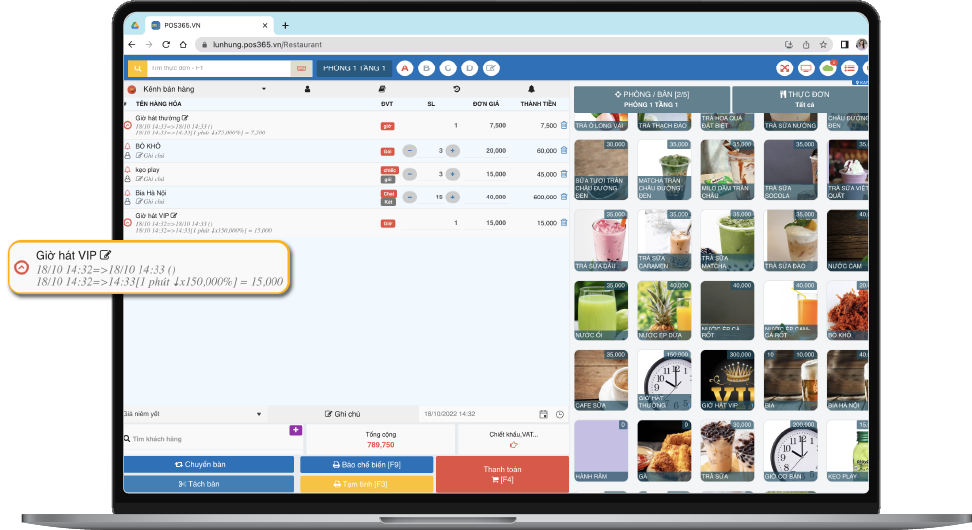Click the edit note circle icon after tab D
This screenshot has height=530, width=972.
pyautogui.click(x=491, y=68)
